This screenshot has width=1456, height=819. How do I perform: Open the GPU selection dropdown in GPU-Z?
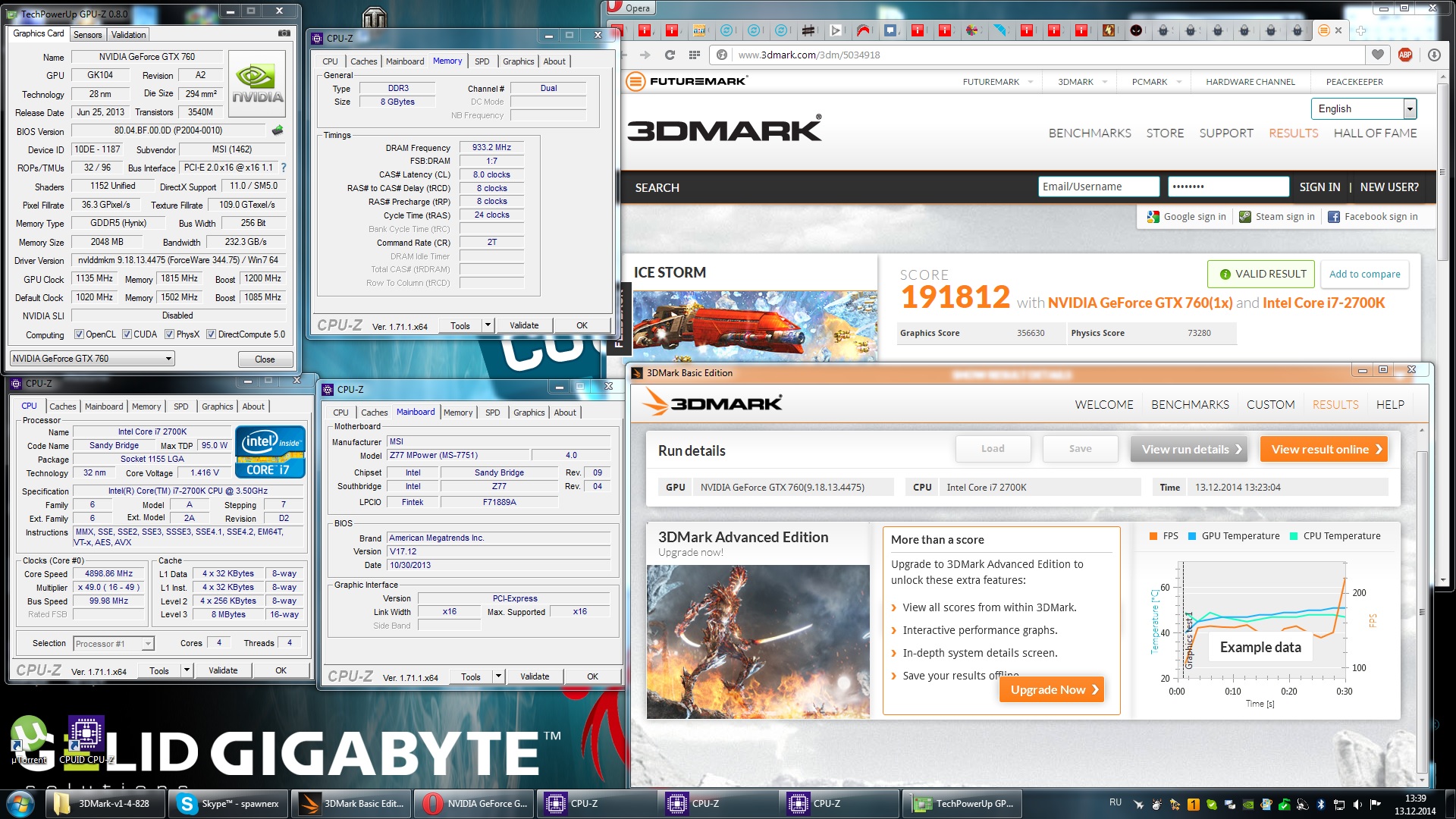click(x=93, y=359)
